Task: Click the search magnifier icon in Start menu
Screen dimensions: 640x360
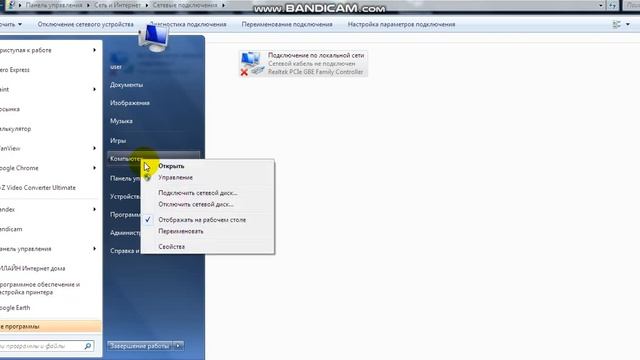Action: click(x=88, y=346)
